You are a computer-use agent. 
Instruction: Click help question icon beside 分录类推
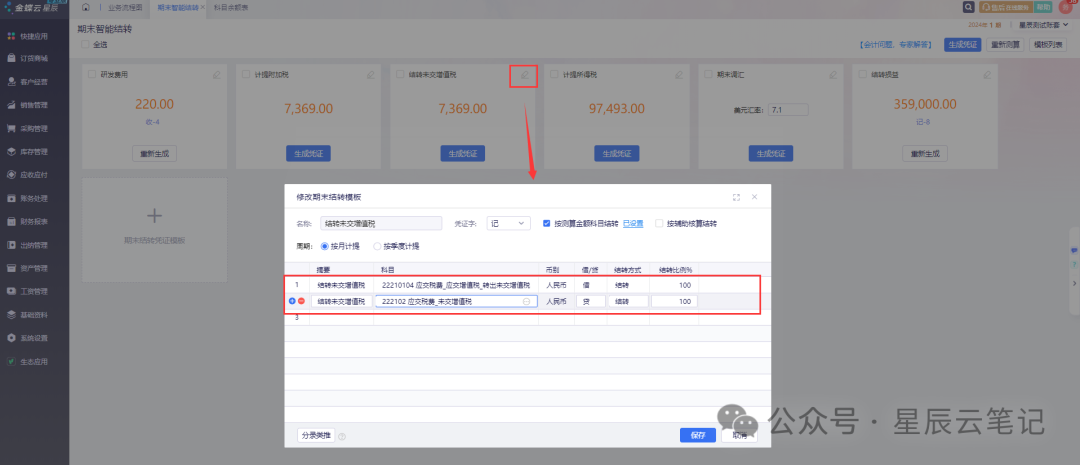pos(342,436)
